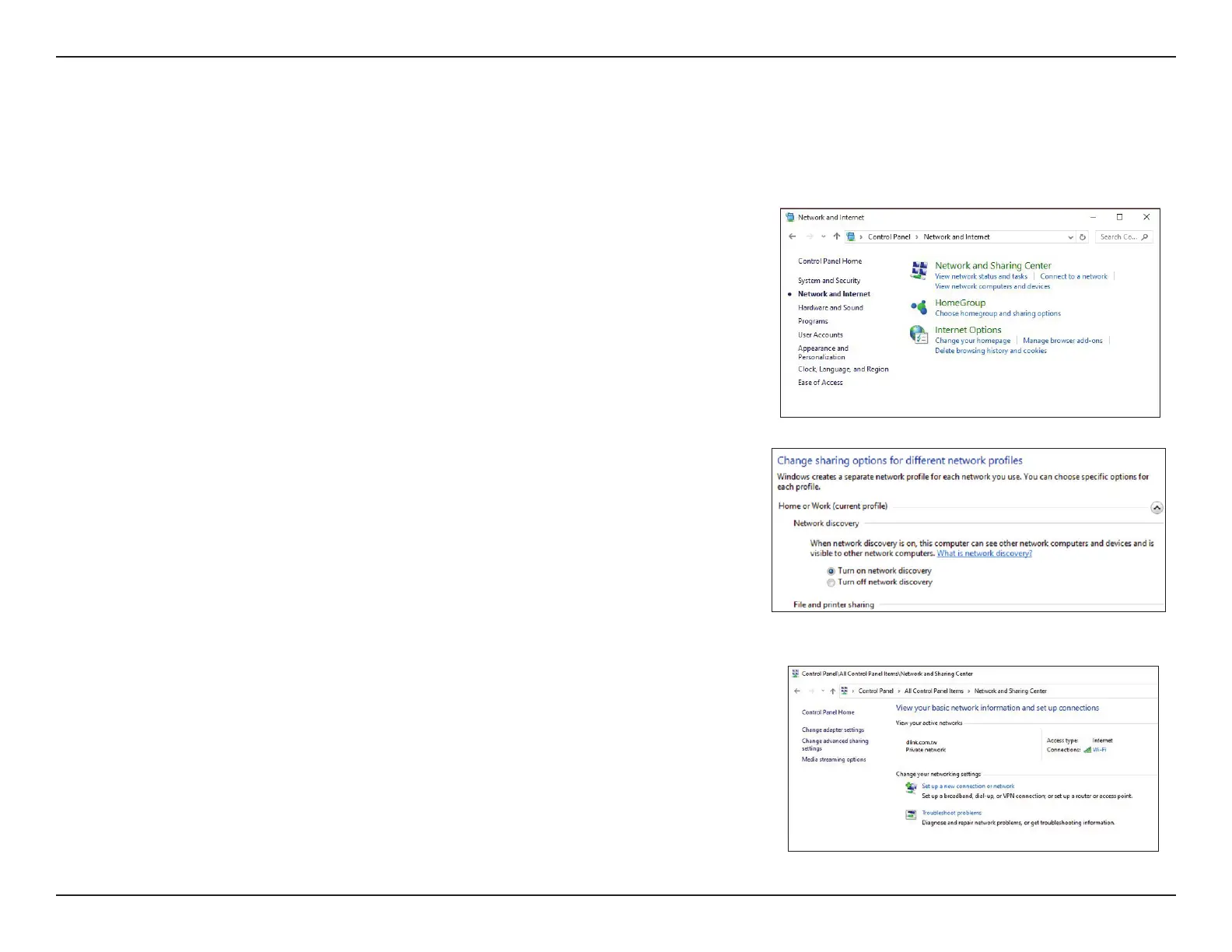Viewport: 1232px width, 952px height.
Task: Click the HomeGroup icon
Action: (x=919, y=307)
